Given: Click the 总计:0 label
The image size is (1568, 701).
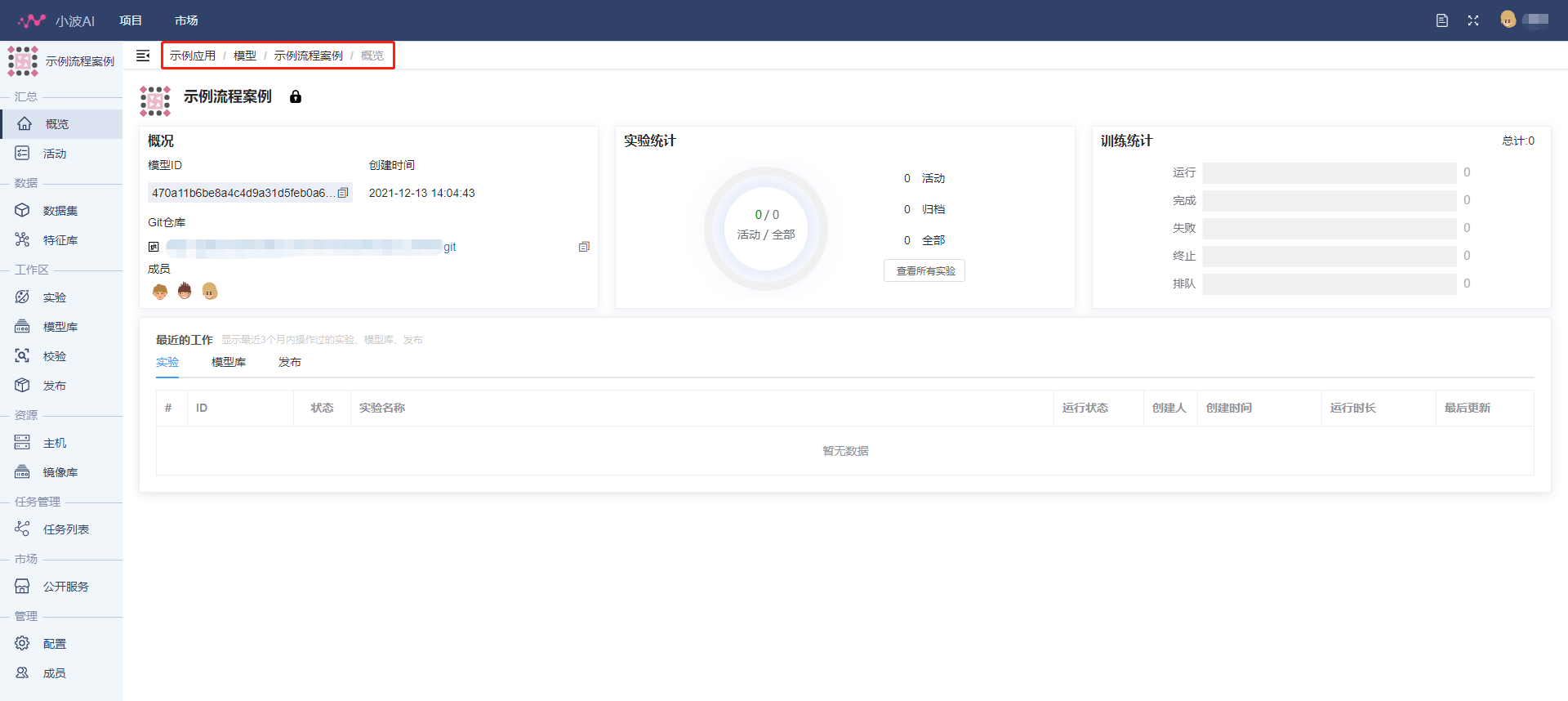Looking at the screenshot, I should click(1518, 141).
